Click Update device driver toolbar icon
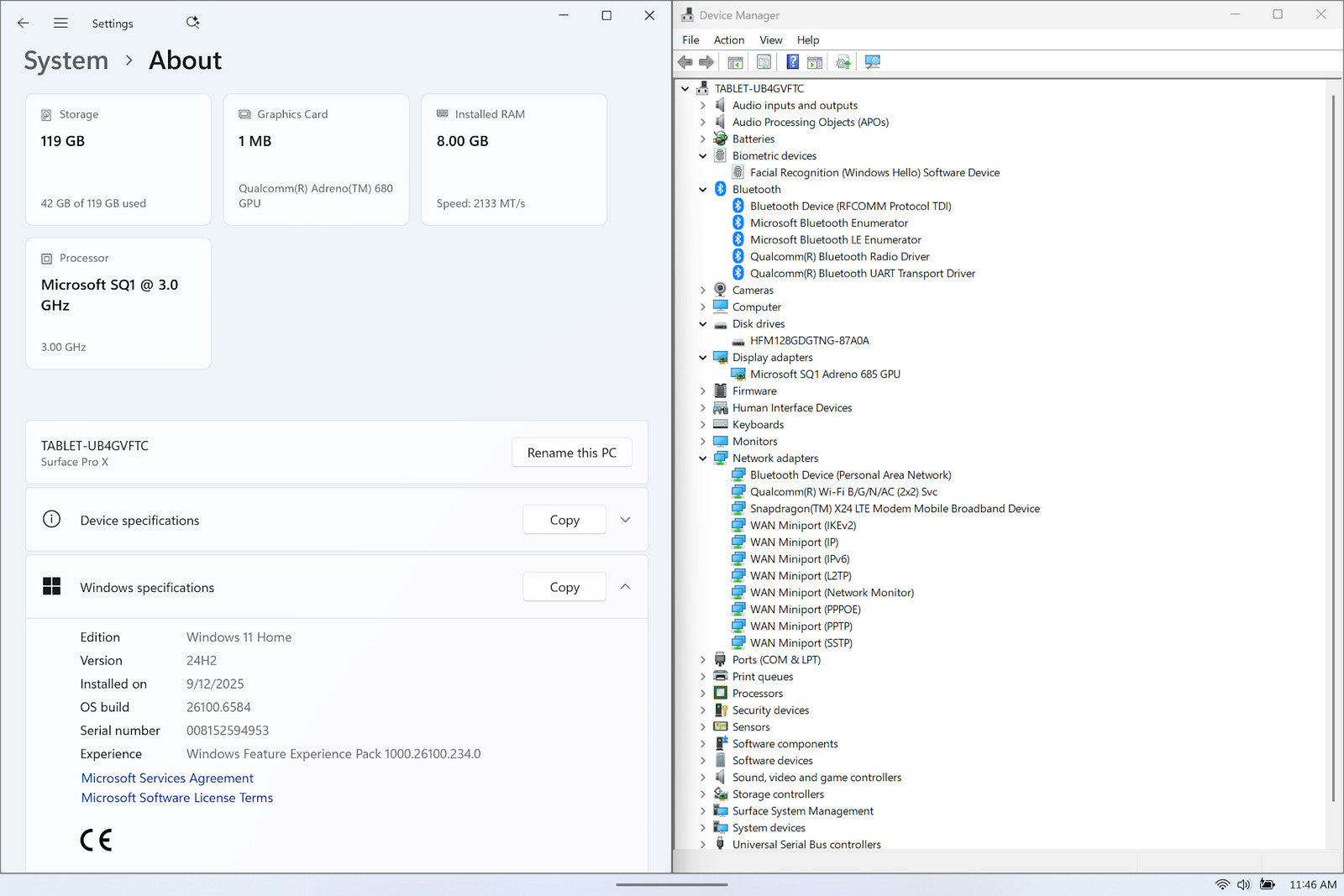This screenshot has height=896, width=1344. click(x=843, y=62)
